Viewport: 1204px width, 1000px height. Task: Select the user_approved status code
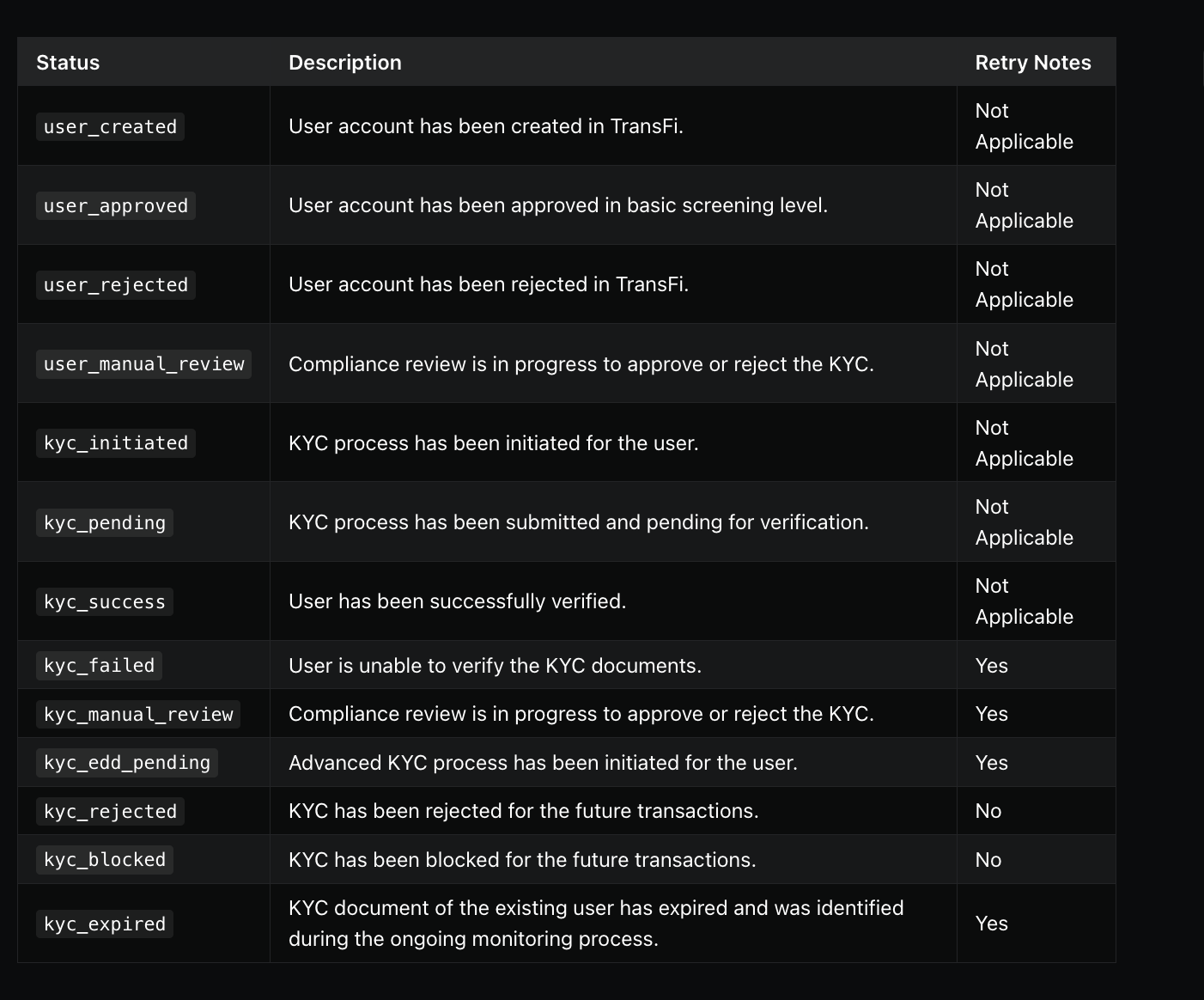click(x=116, y=205)
